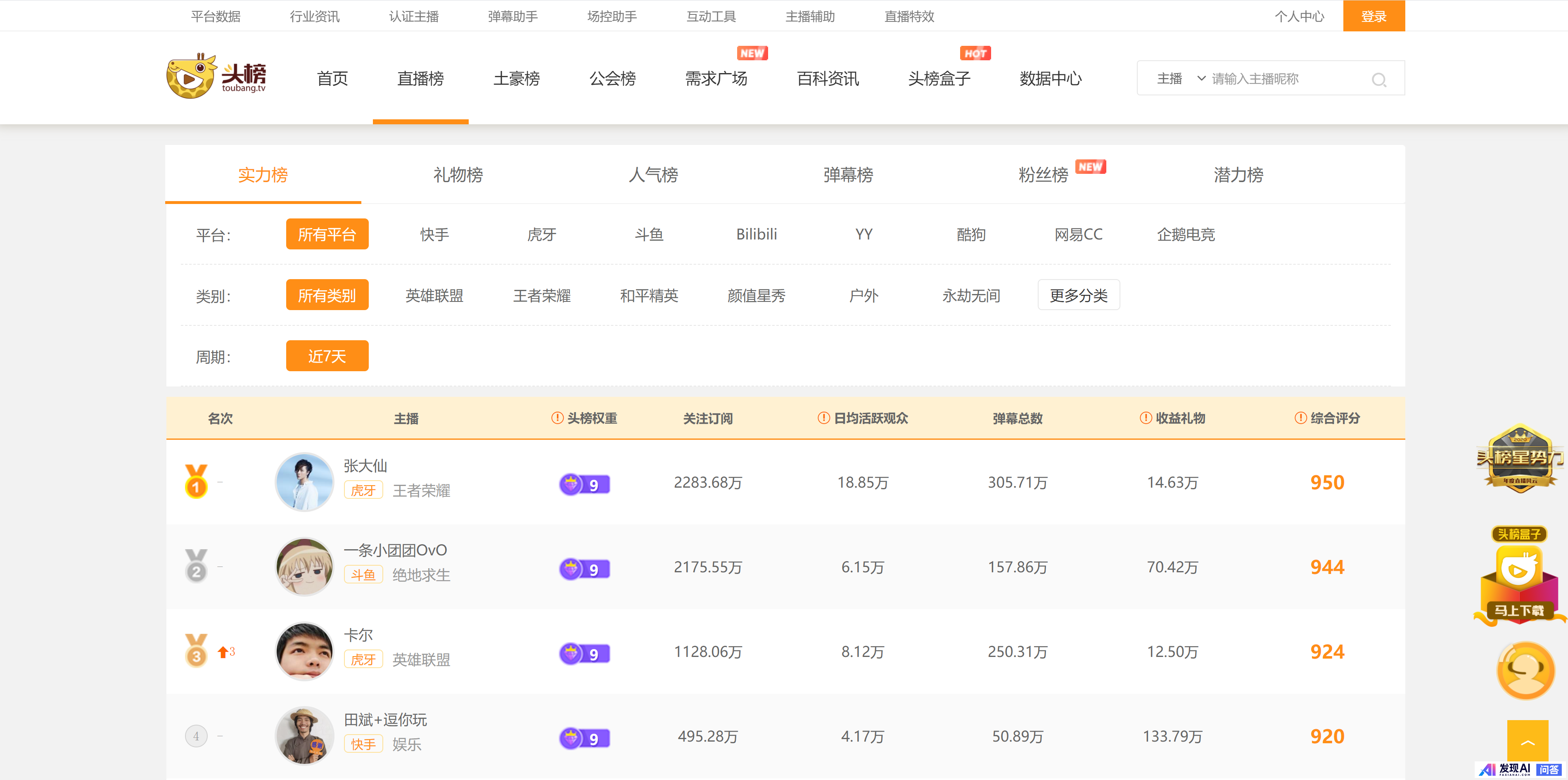This screenshot has width=1568, height=780.
Task: Click info icon beside 收益礼物 header
Action: [1146, 418]
